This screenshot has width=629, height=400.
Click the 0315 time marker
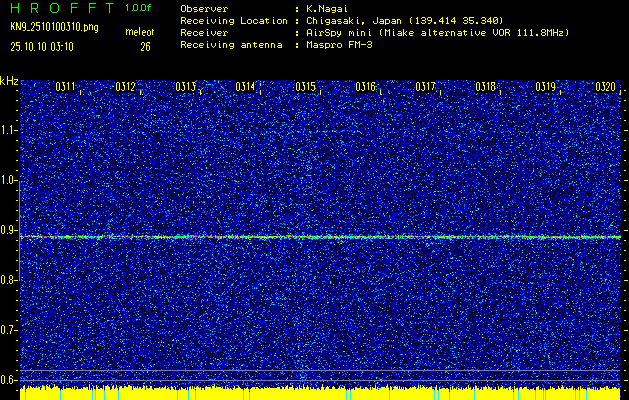coord(306,87)
